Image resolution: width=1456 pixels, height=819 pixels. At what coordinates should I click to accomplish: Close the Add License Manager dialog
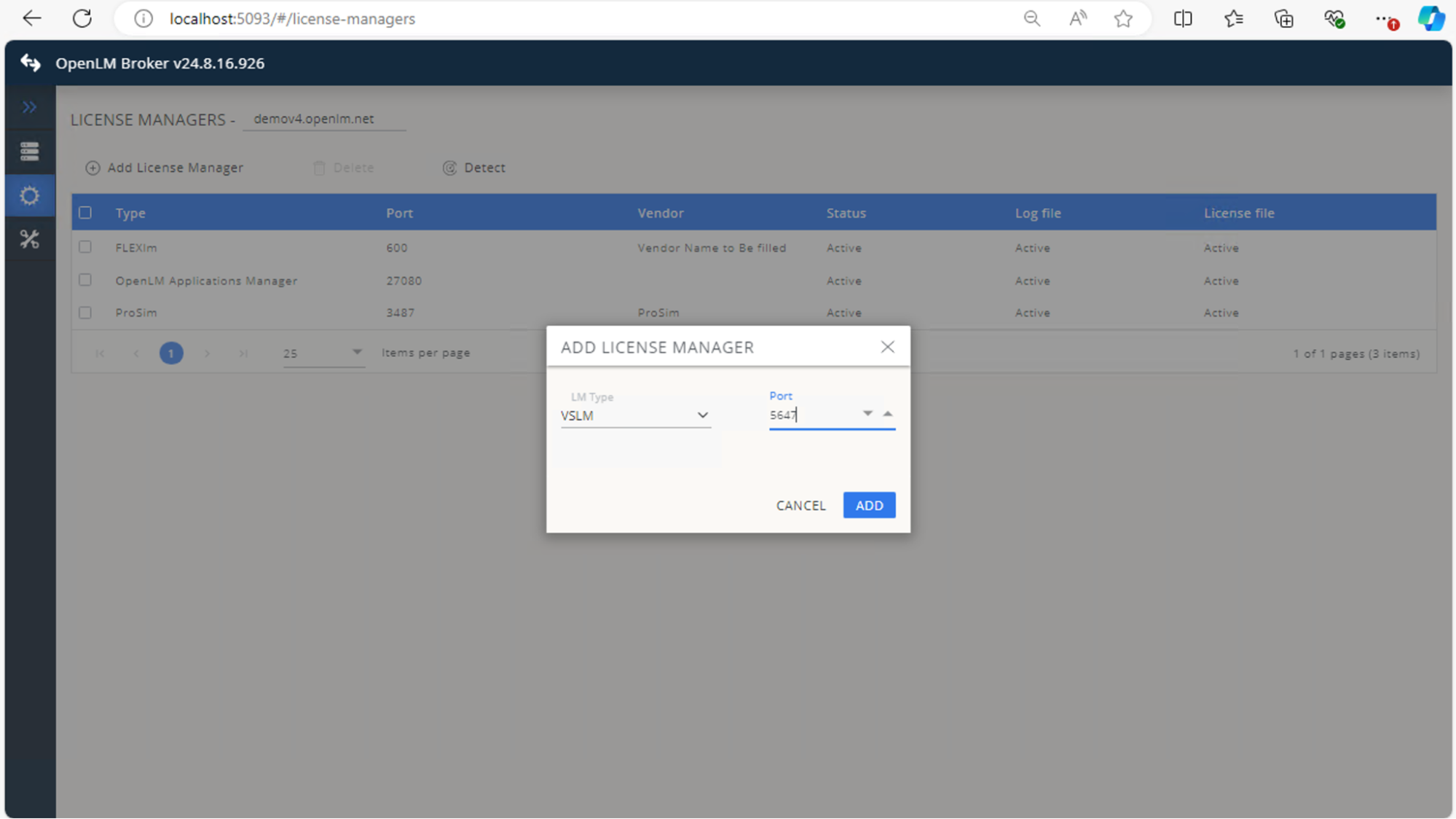[887, 347]
